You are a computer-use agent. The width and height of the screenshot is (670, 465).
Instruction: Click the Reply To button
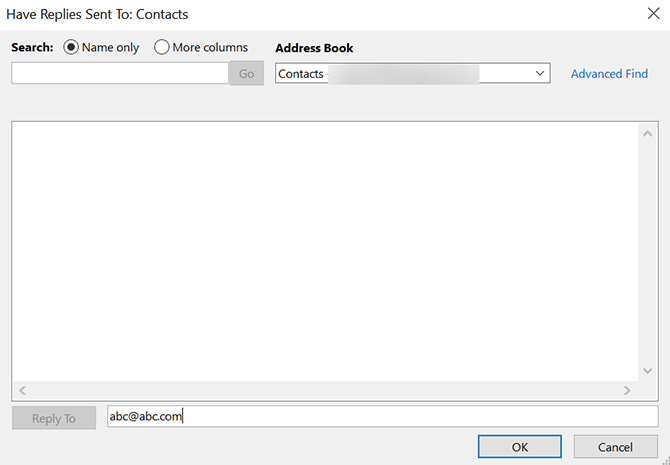tap(54, 418)
